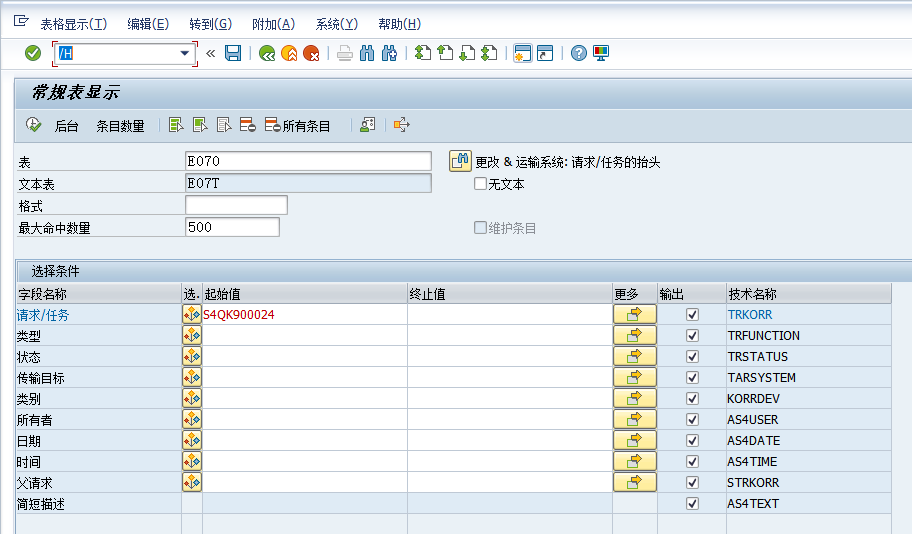Toggle the 无文本 checkbox
This screenshot has width=912, height=534.
[x=480, y=184]
